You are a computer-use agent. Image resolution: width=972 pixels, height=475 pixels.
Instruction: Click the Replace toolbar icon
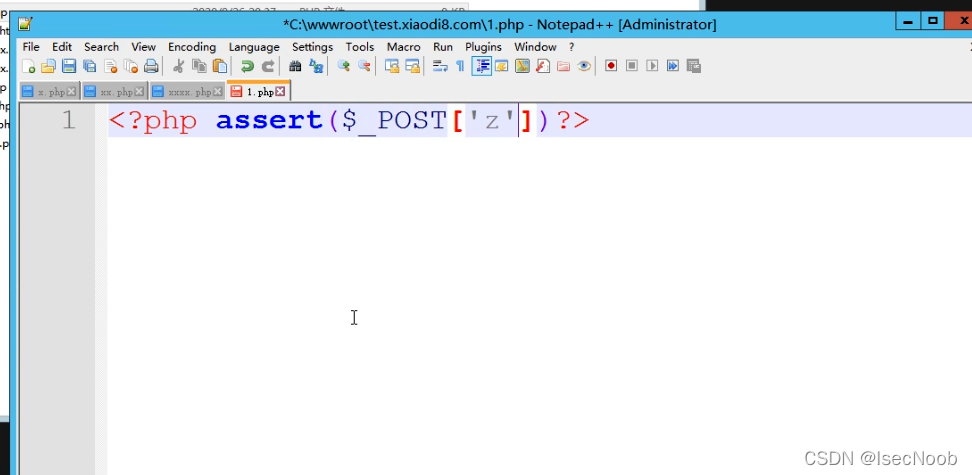coord(316,66)
